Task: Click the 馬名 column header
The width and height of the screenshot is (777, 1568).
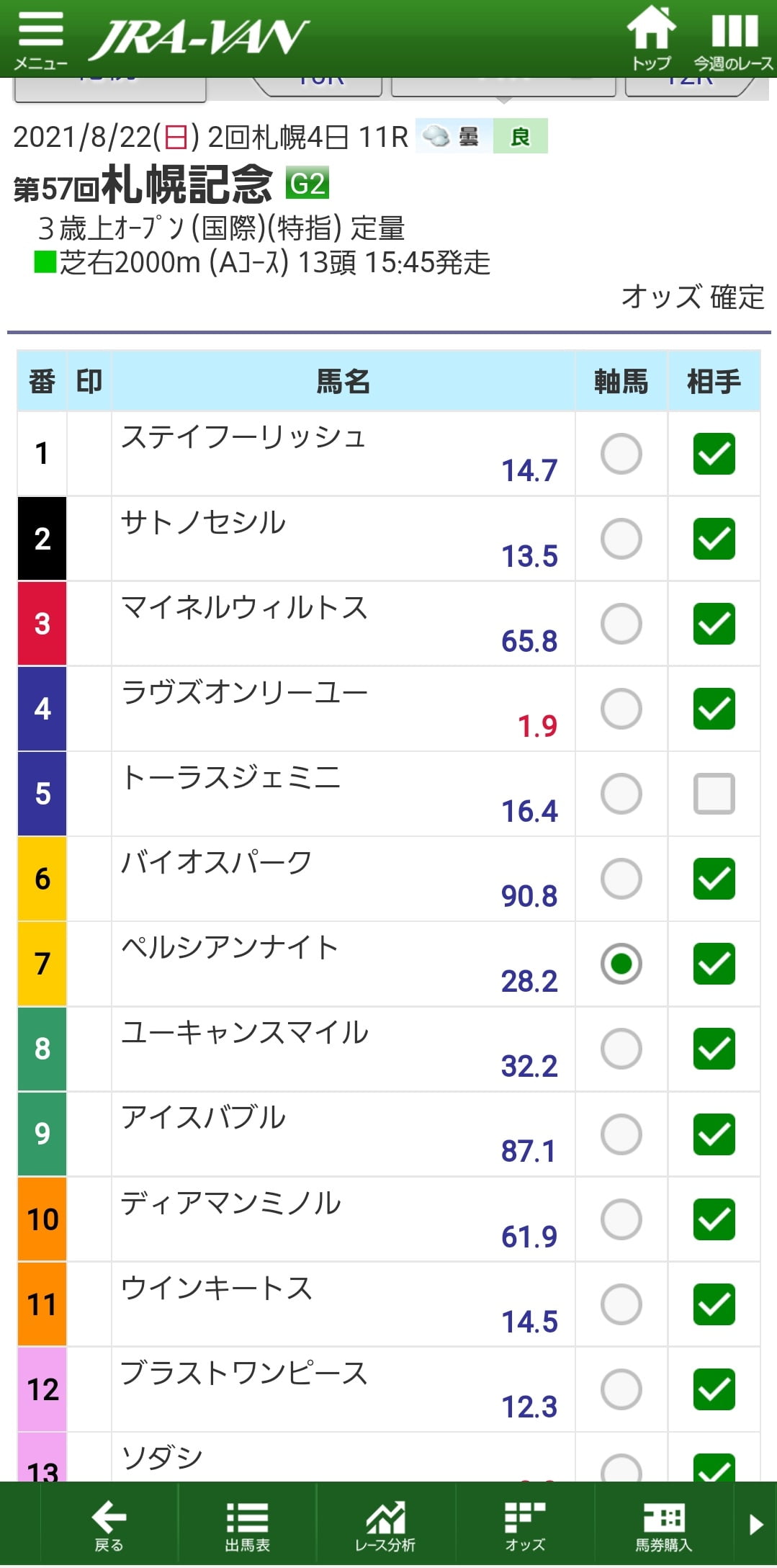Action: coord(343,381)
